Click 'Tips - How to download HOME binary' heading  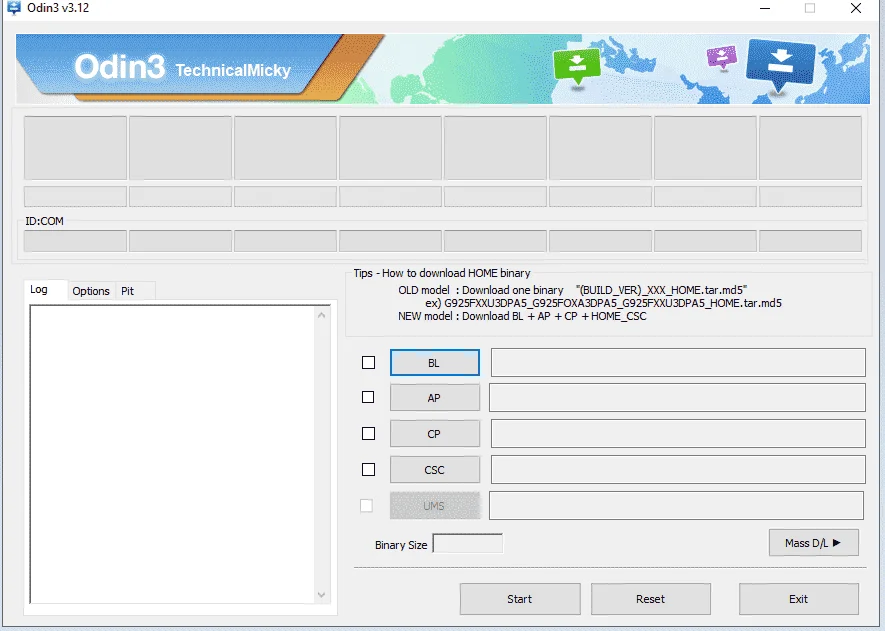click(442, 273)
